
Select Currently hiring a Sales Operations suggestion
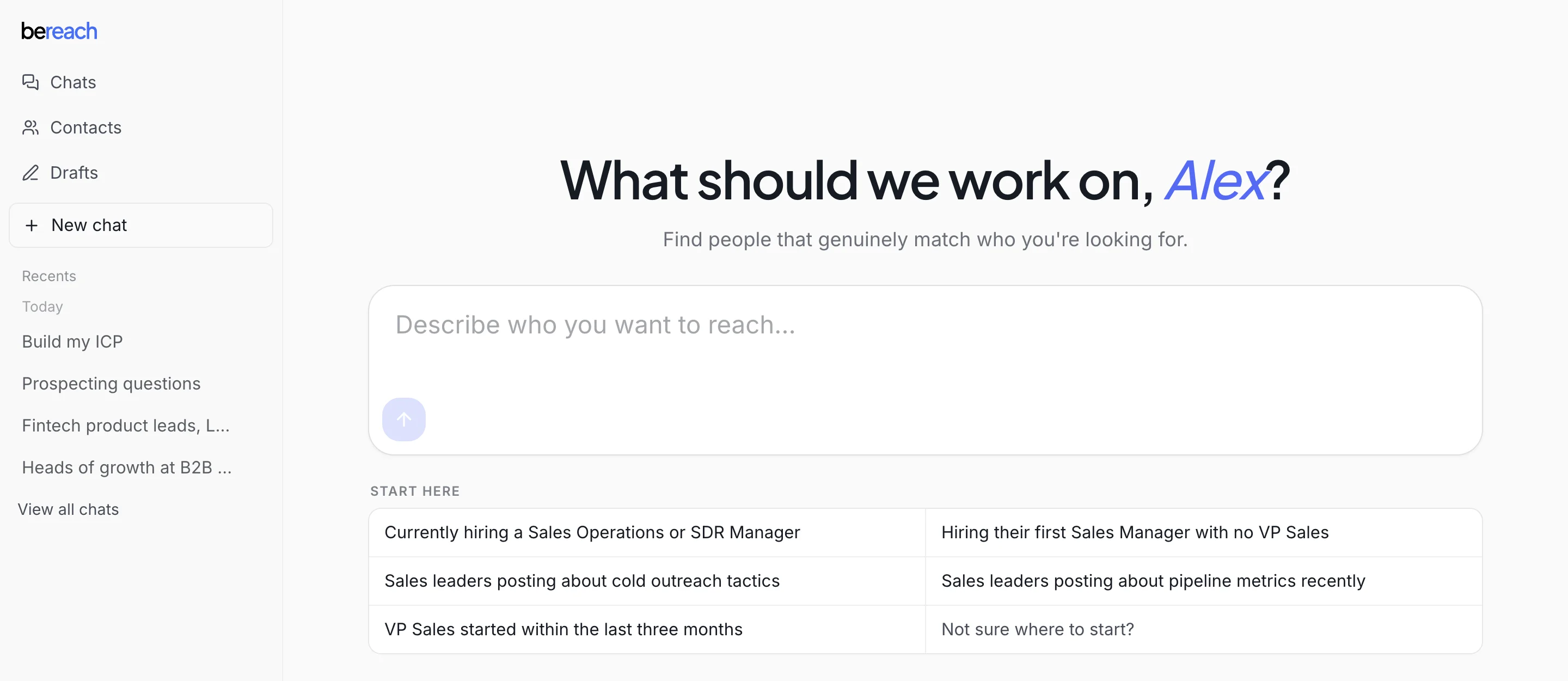pyautogui.click(x=647, y=532)
